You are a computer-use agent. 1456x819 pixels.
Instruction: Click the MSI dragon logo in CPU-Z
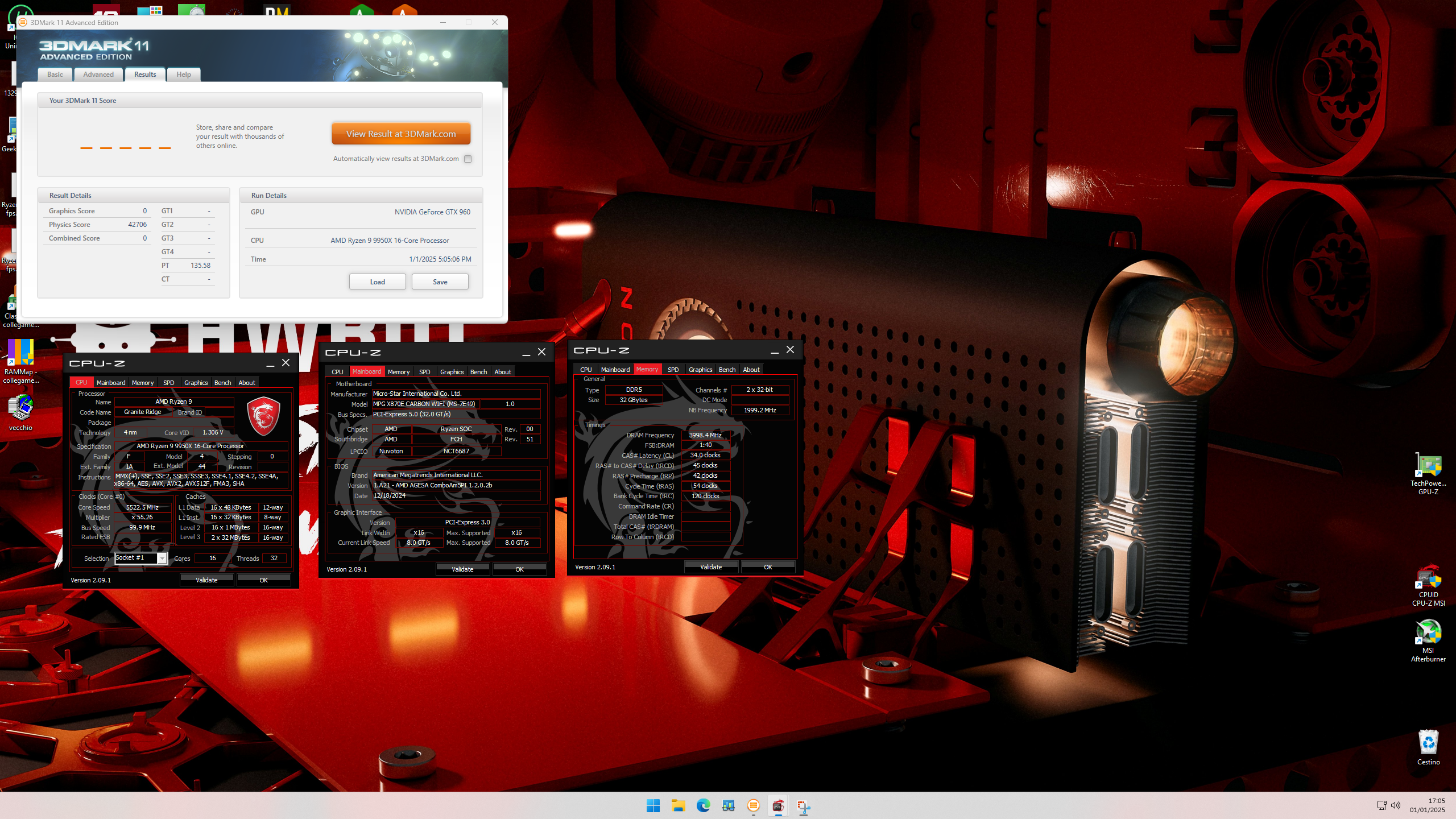pyautogui.click(x=263, y=416)
